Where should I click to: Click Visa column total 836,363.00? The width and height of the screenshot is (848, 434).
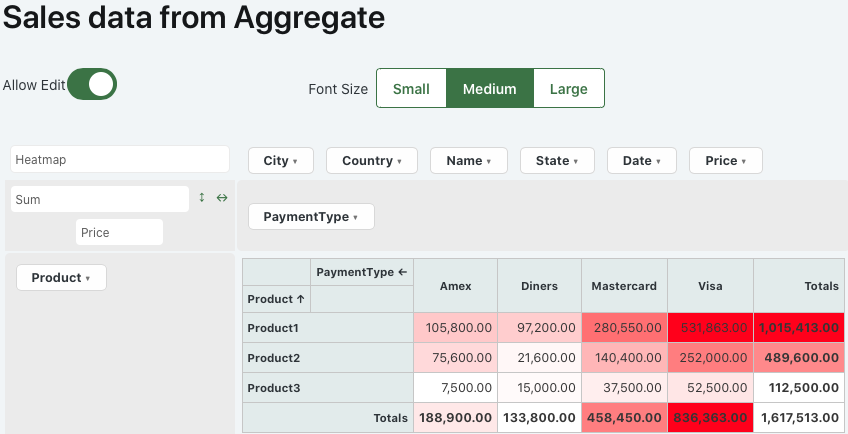pos(710,418)
